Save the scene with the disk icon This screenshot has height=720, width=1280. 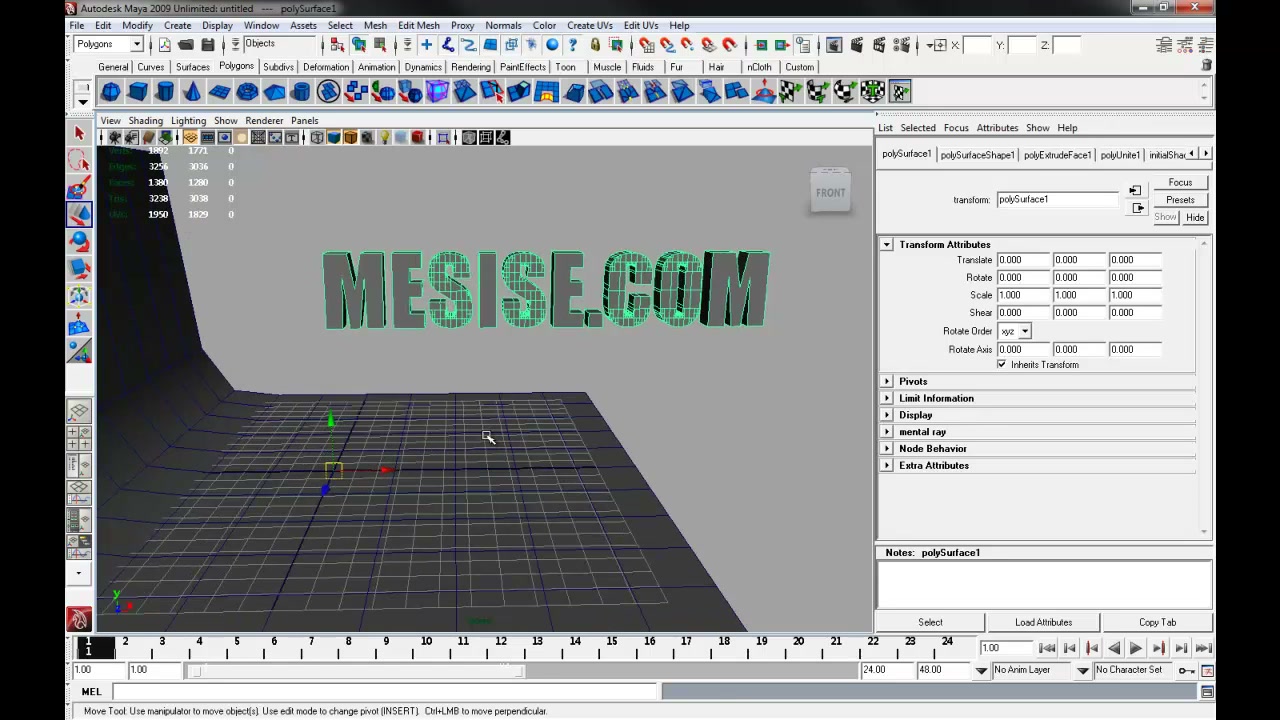[x=207, y=45]
